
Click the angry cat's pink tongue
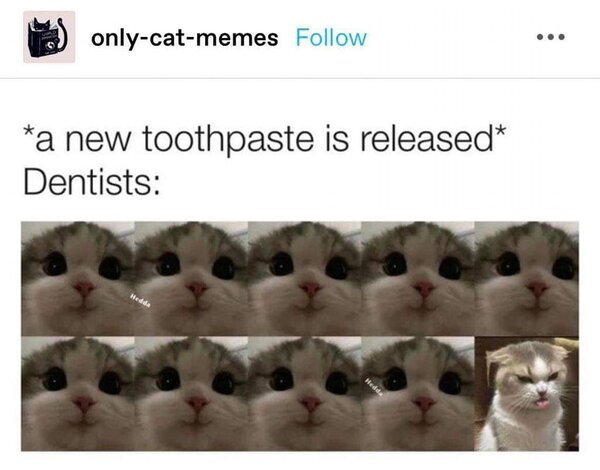pyautogui.click(x=541, y=402)
